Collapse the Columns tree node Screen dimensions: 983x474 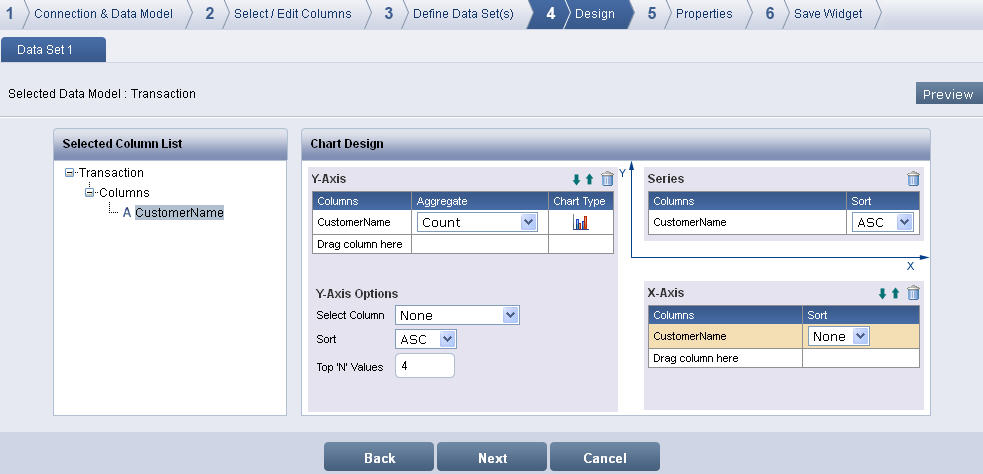[x=89, y=192]
